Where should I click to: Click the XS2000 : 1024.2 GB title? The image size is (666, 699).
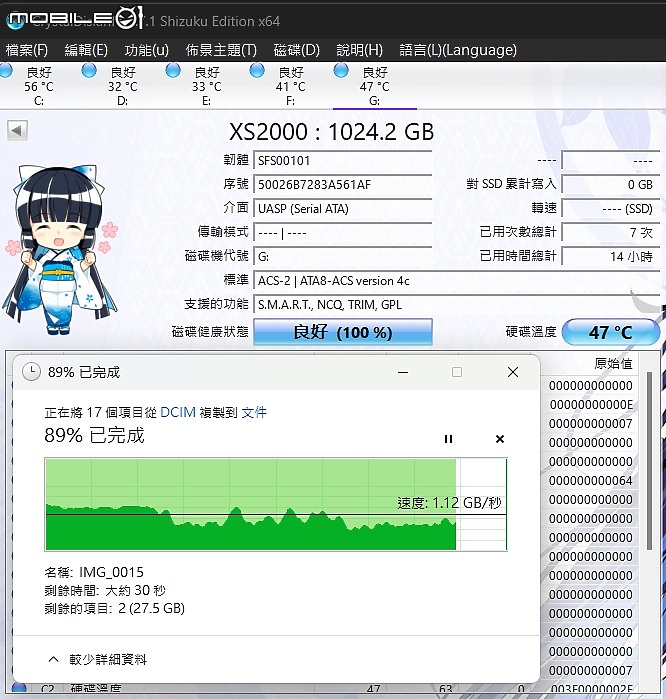(x=331, y=132)
